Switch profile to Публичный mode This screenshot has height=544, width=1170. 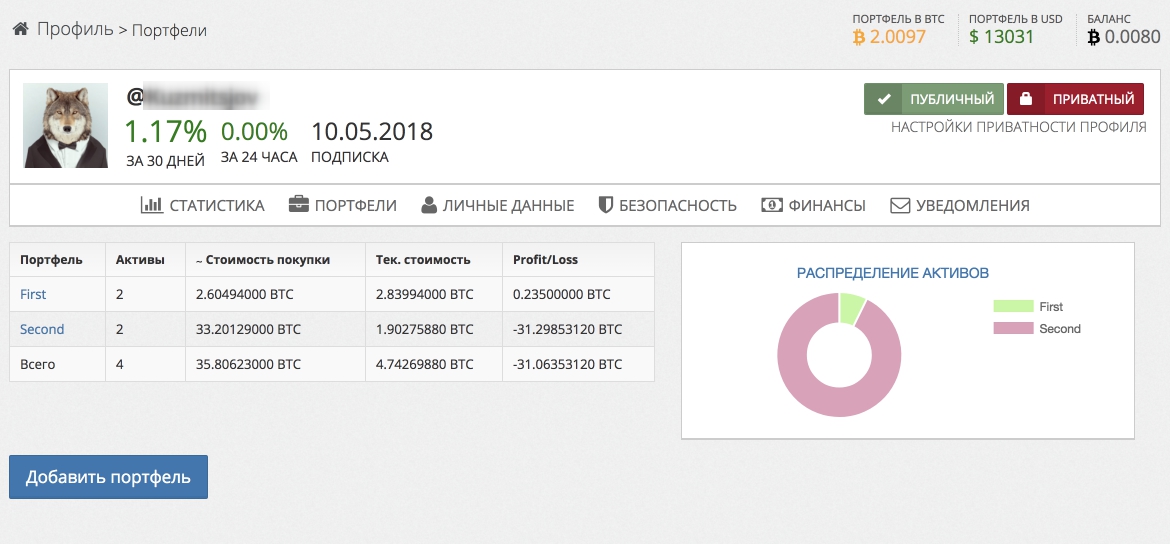(933, 99)
